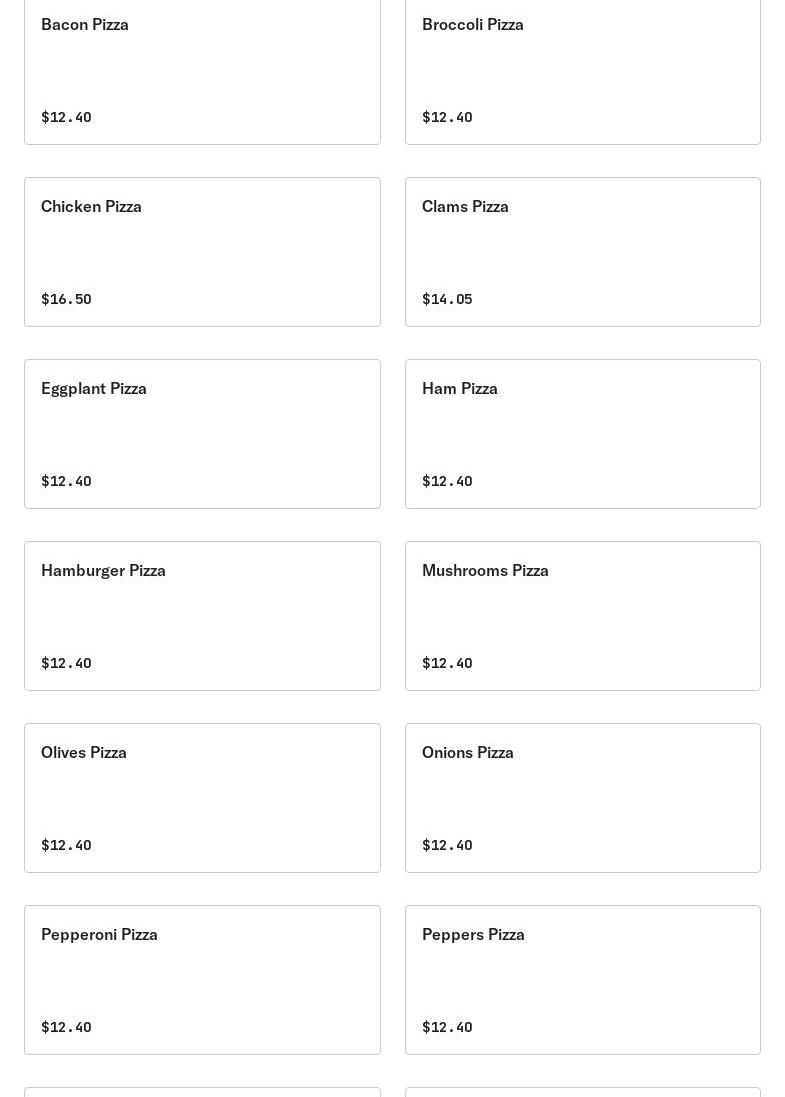Tap the price under Bacon Pizza
This screenshot has width=785, height=1097.
[x=66, y=117]
